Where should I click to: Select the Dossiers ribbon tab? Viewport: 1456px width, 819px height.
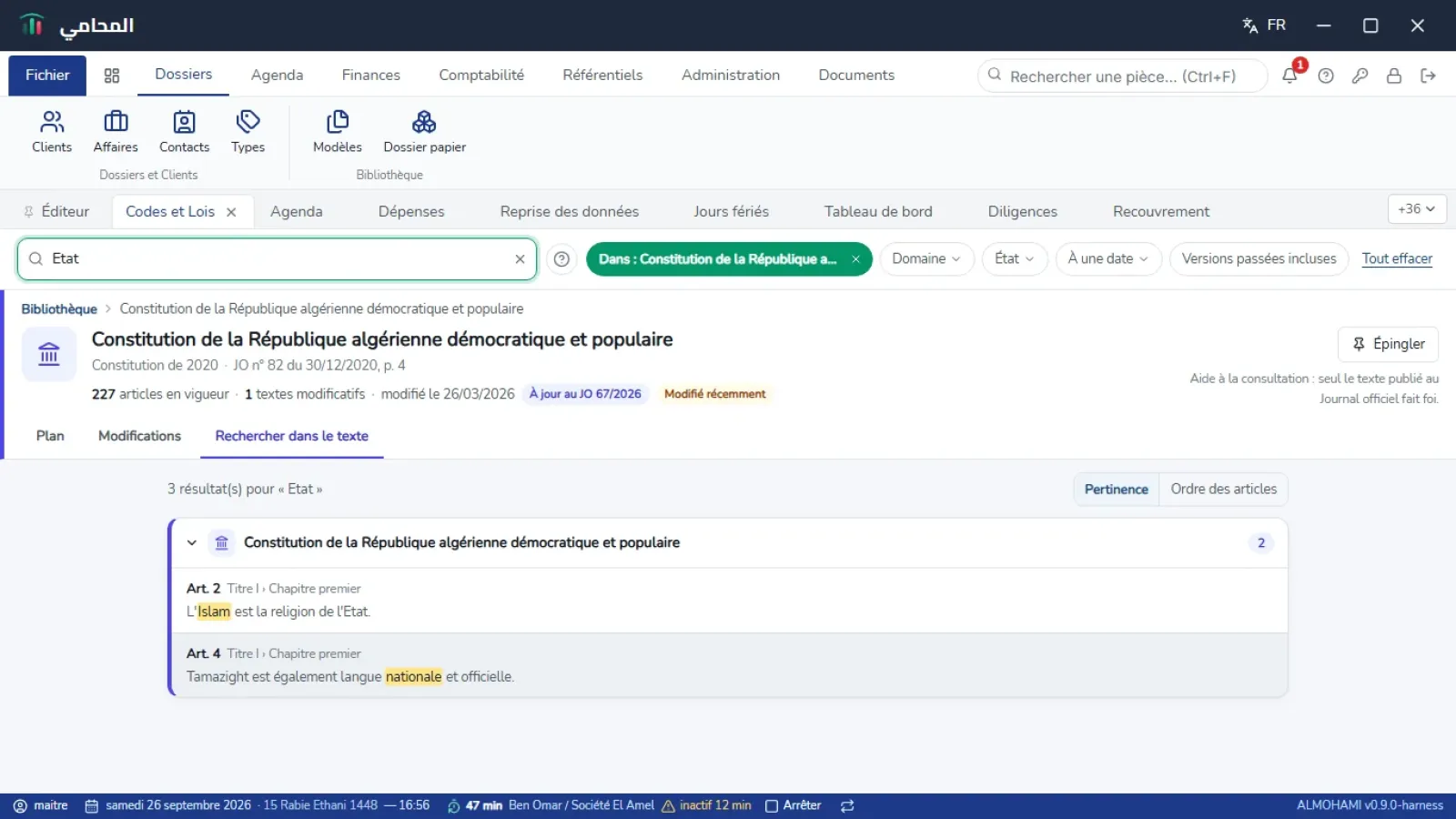click(x=183, y=75)
